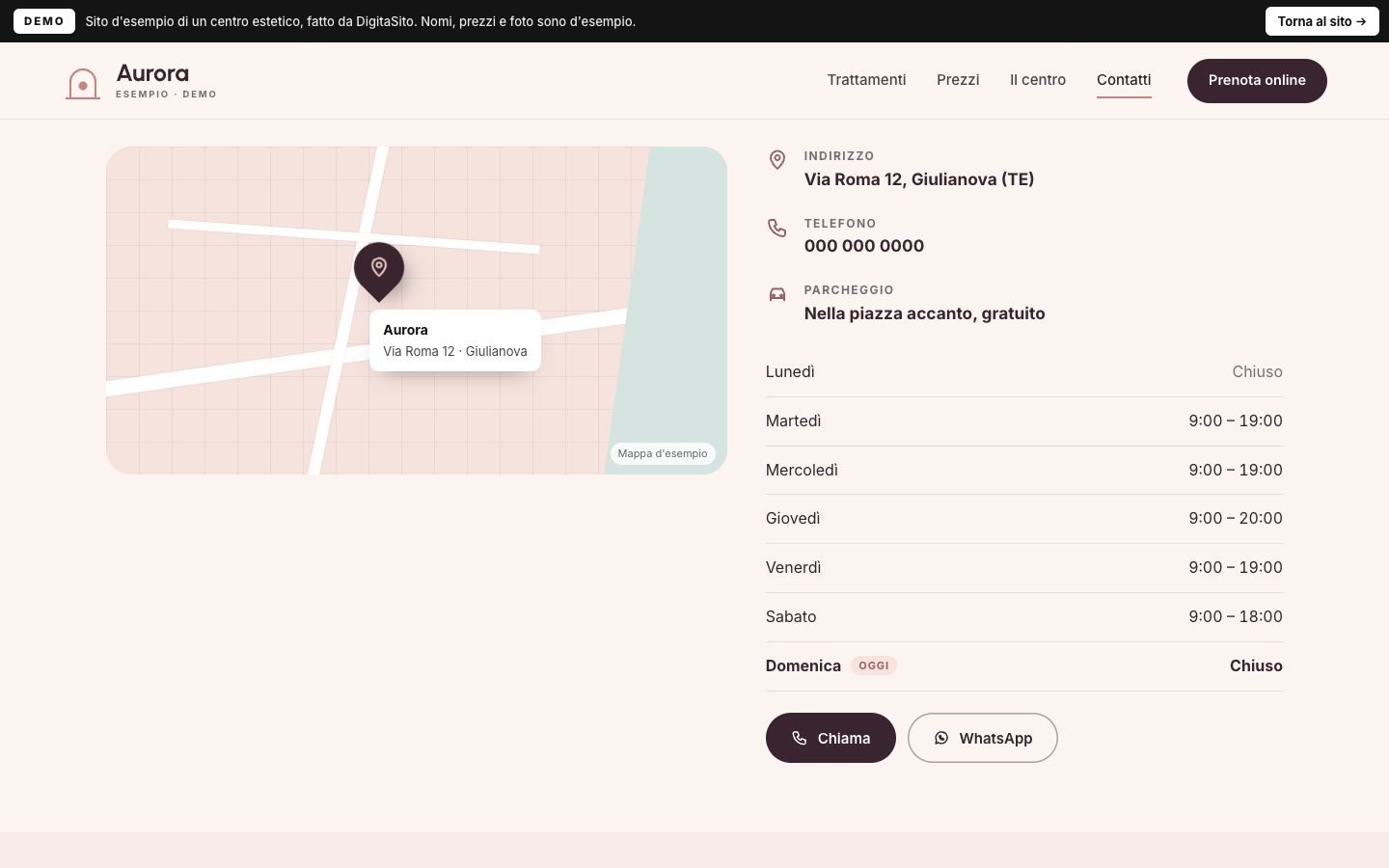Click the 'Mappa d'esempio' map label
The width and height of the screenshot is (1389, 868).
[663, 453]
